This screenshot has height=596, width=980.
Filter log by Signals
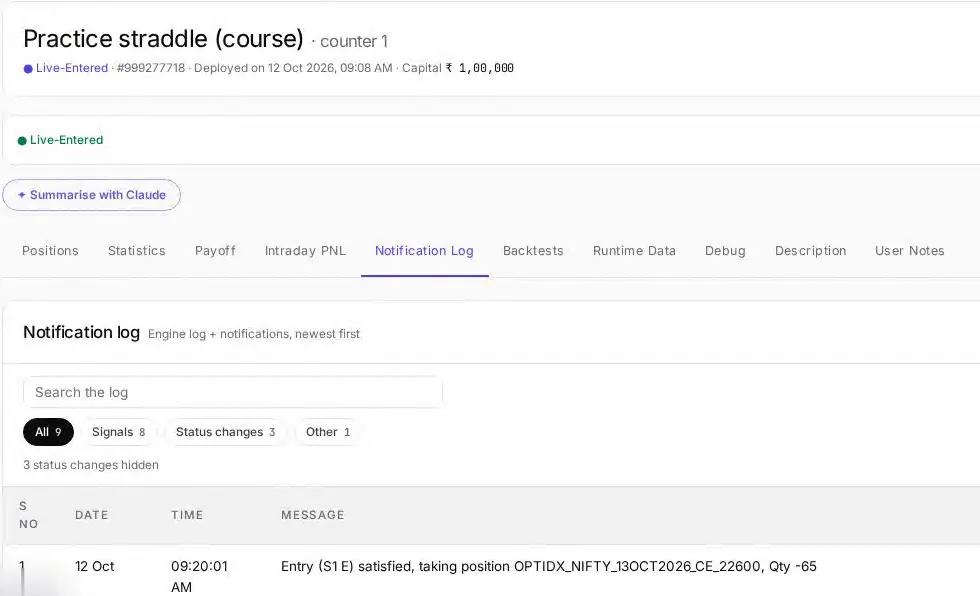118,432
